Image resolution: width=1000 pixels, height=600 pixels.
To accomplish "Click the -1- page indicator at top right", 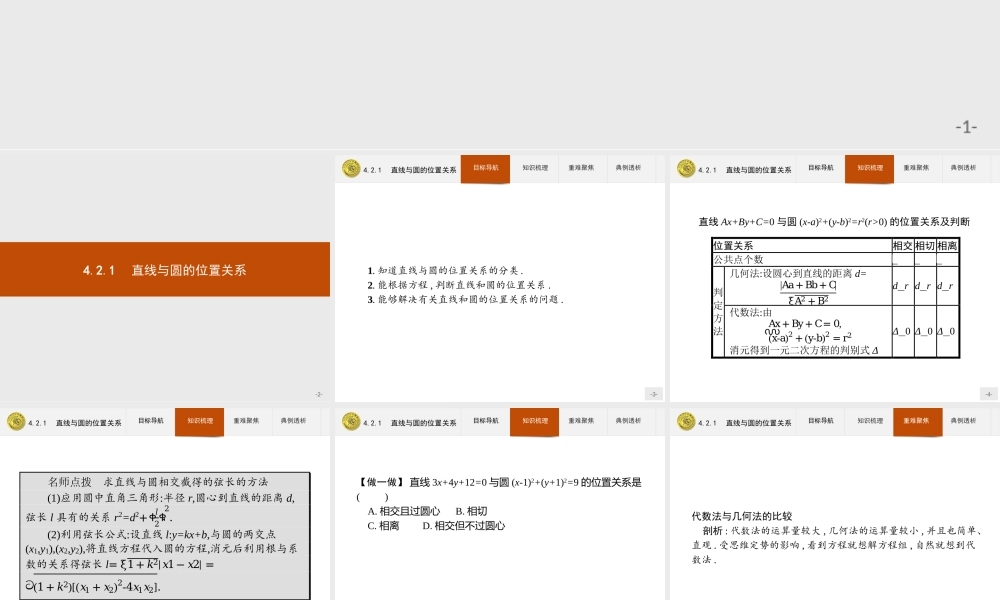I will pyautogui.click(x=965, y=128).
